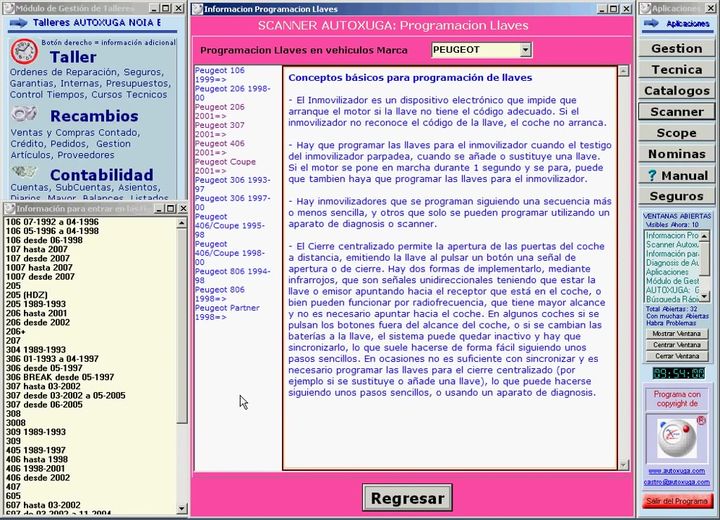Click scroll-down arrow in Ventanas Abiertas list

[x=704, y=296]
